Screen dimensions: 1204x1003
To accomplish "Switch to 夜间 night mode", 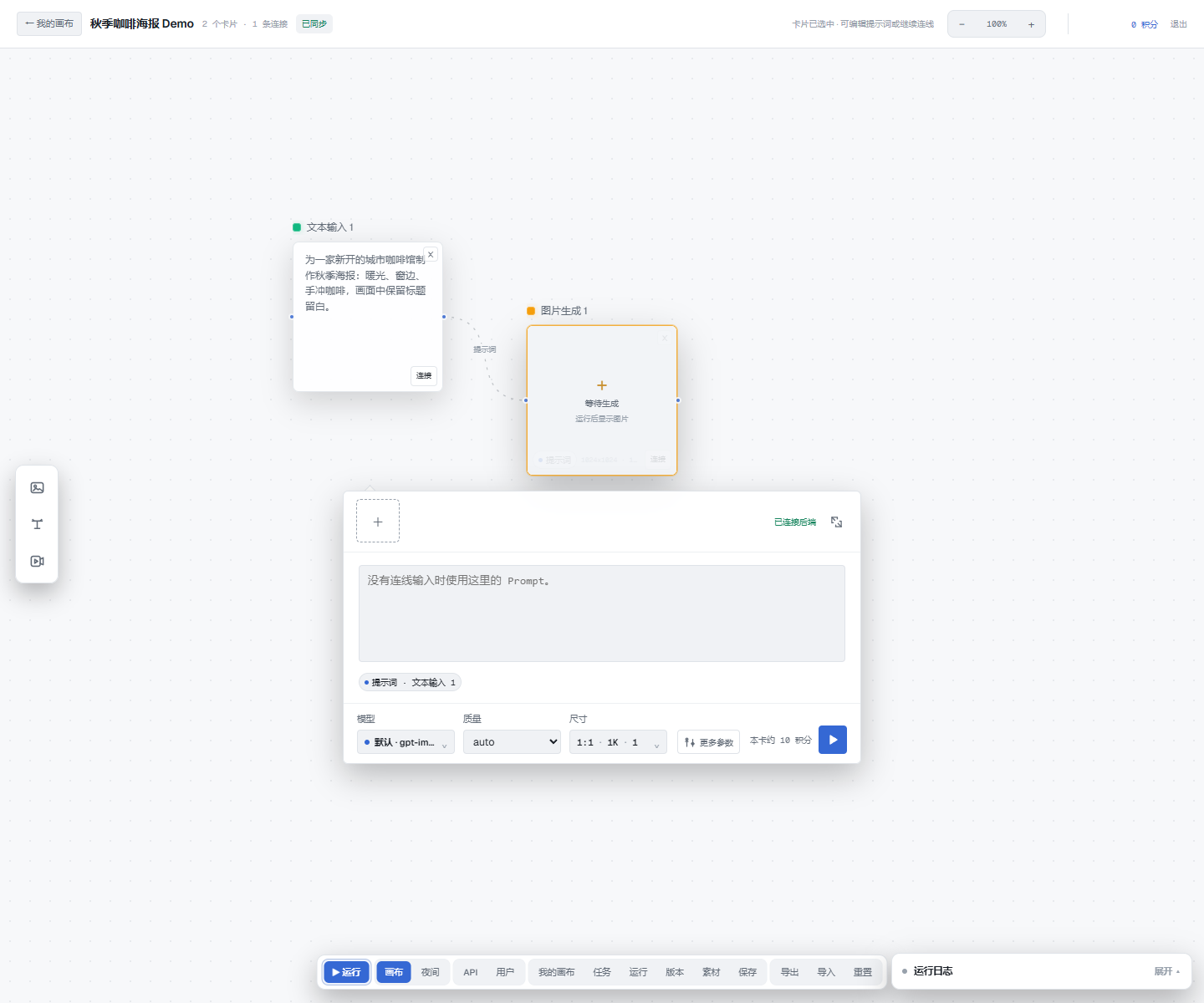I will (x=431, y=972).
